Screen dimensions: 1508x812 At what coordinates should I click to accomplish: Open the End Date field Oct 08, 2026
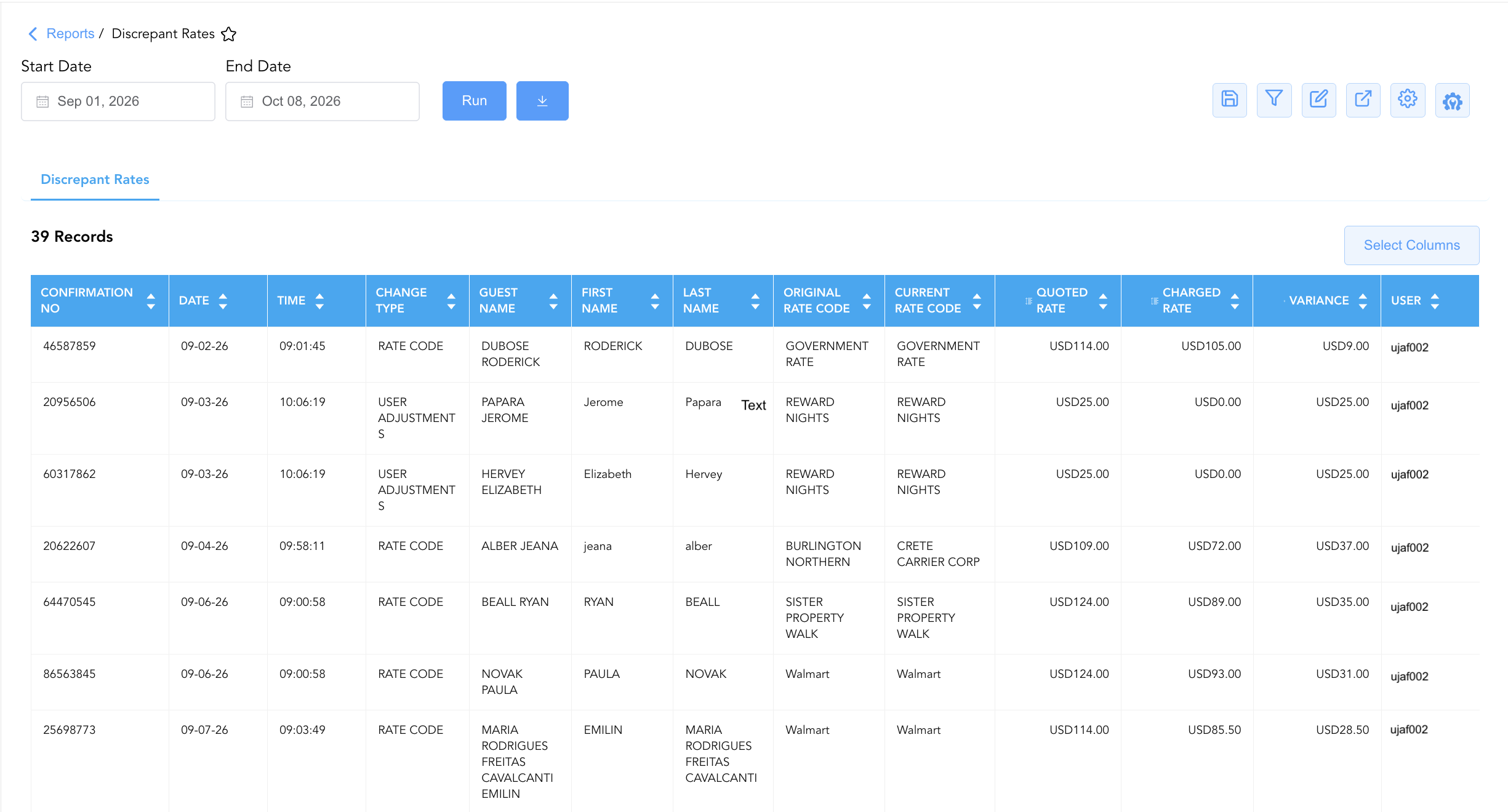[x=323, y=101]
